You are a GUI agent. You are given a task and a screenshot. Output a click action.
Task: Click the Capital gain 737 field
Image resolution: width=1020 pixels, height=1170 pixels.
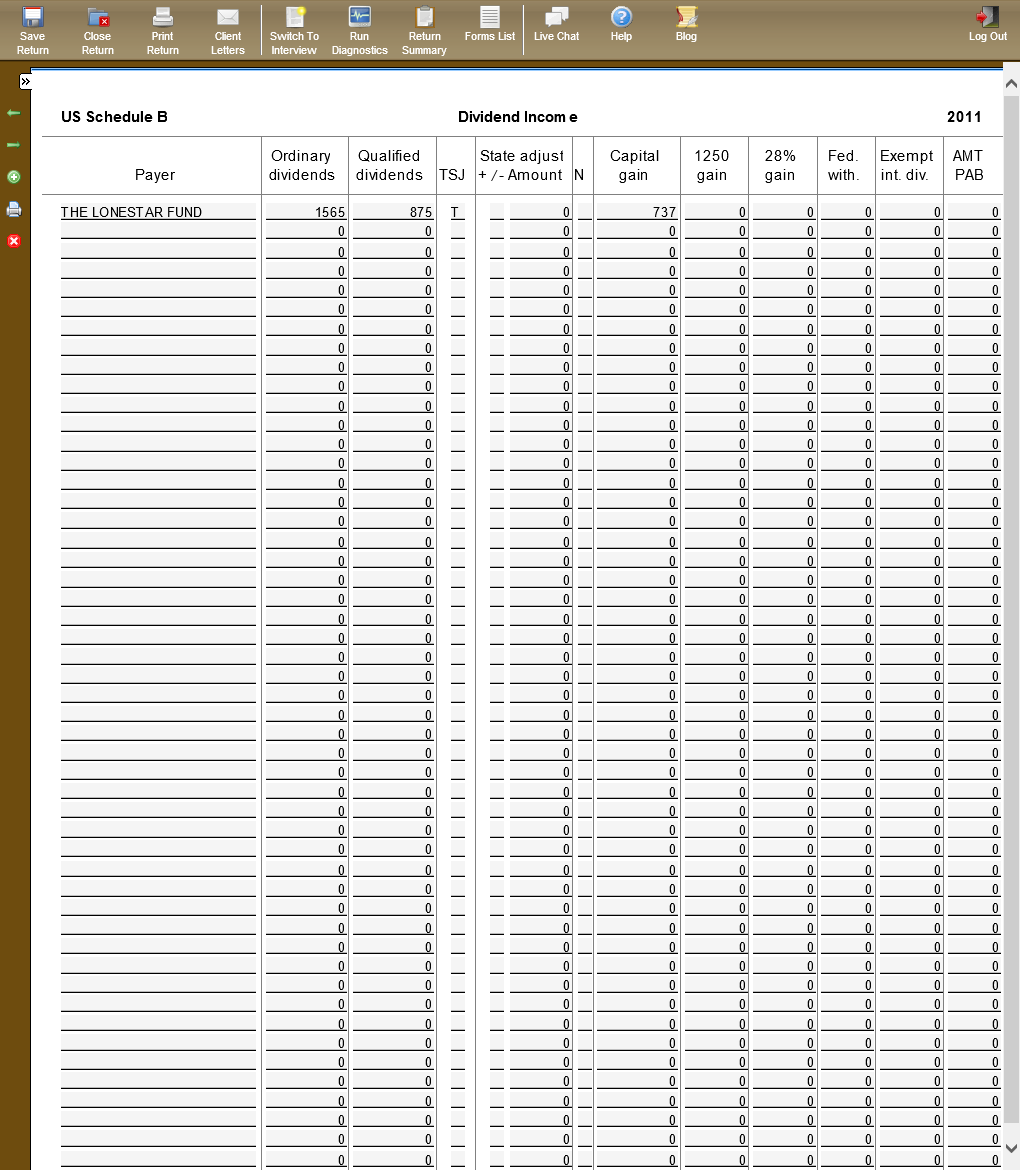pyautogui.click(x=637, y=212)
